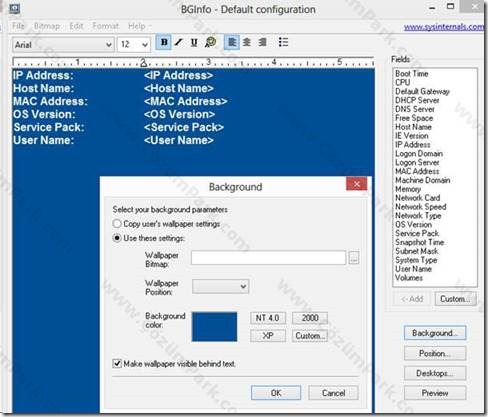Click OK in Background dialog
The height and width of the screenshot is (417, 488).
276,393
